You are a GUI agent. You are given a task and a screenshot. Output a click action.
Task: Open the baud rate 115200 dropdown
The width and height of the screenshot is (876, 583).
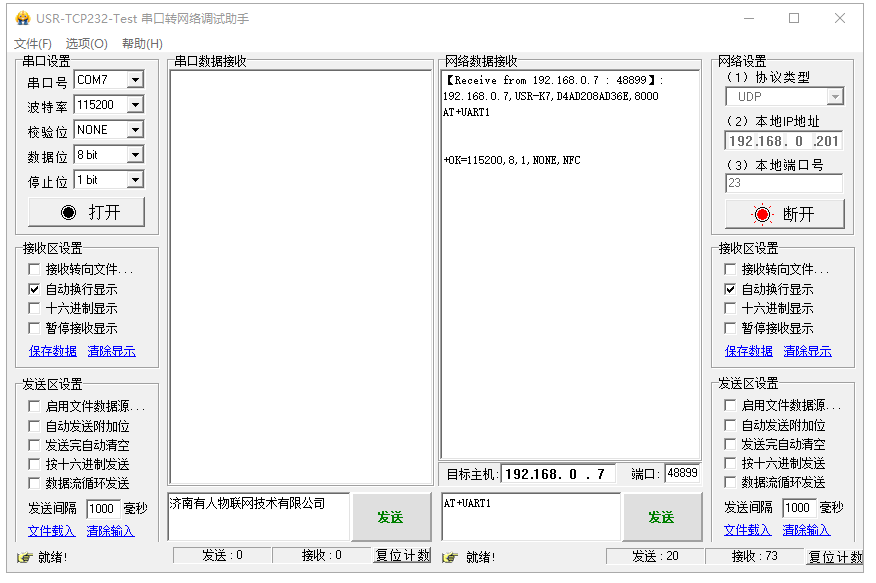(x=135, y=105)
